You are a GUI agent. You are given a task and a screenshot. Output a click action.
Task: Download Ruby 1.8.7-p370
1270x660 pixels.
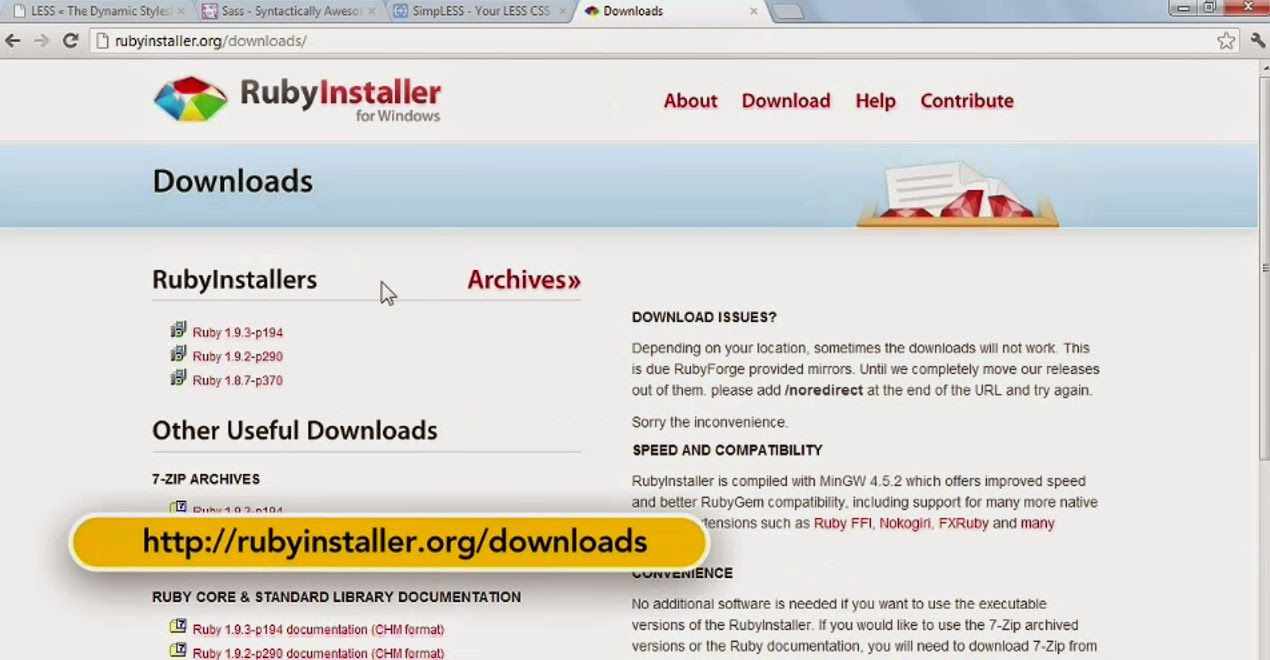[x=237, y=380]
